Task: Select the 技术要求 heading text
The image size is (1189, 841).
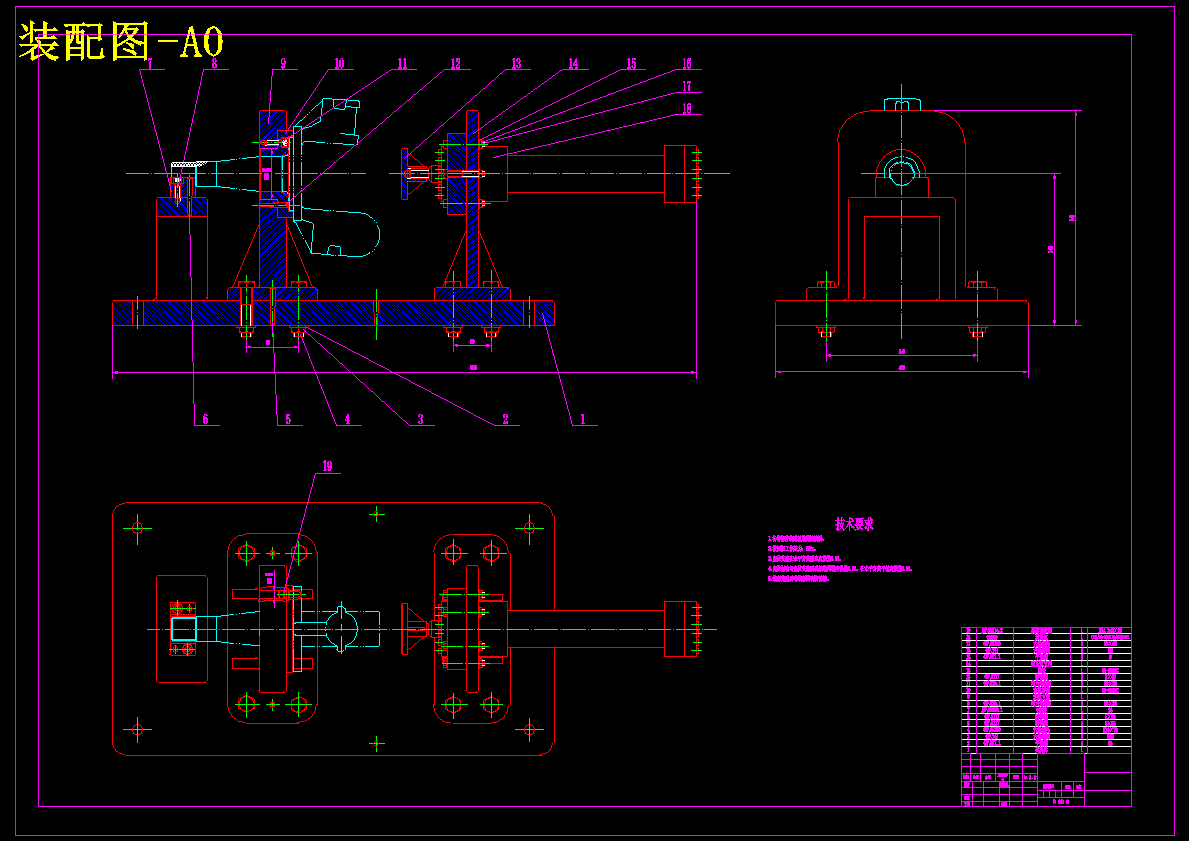Action: click(x=855, y=524)
